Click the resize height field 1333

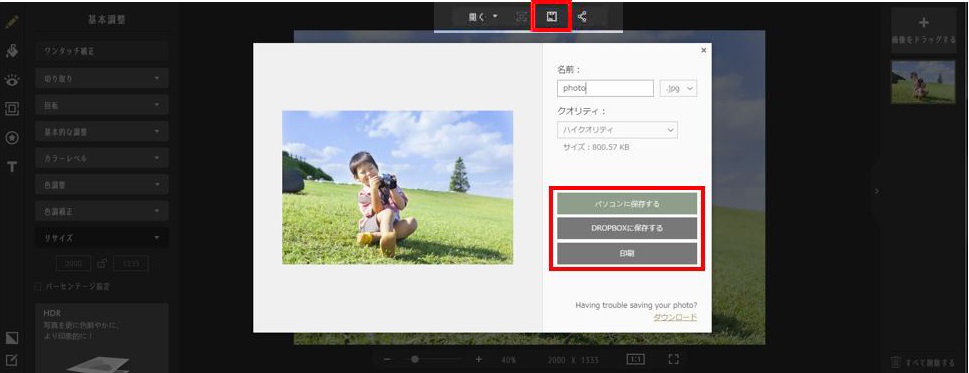click(130, 264)
